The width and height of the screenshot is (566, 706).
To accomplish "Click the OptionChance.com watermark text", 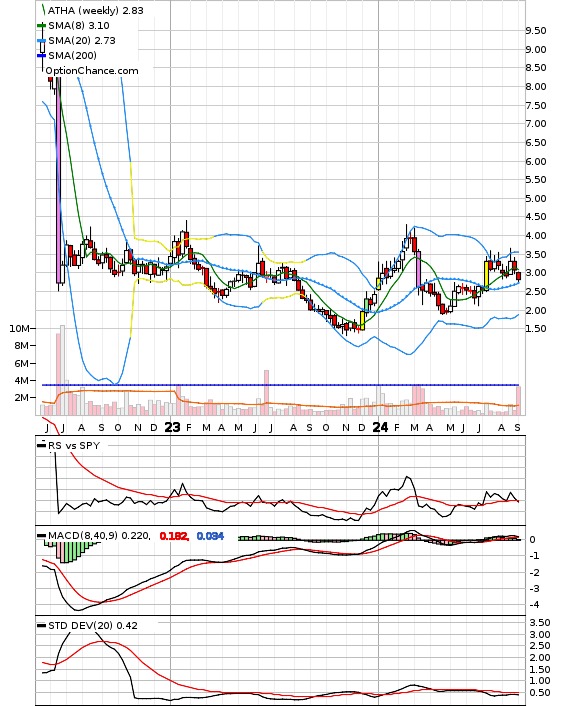I will [x=92, y=71].
